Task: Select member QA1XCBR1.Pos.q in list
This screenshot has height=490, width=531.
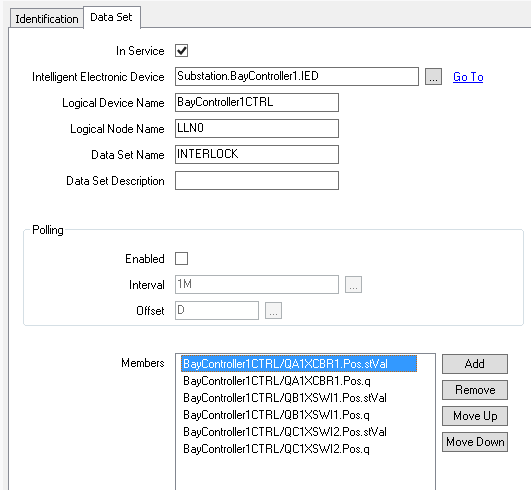Action: [x=277, y=381]
